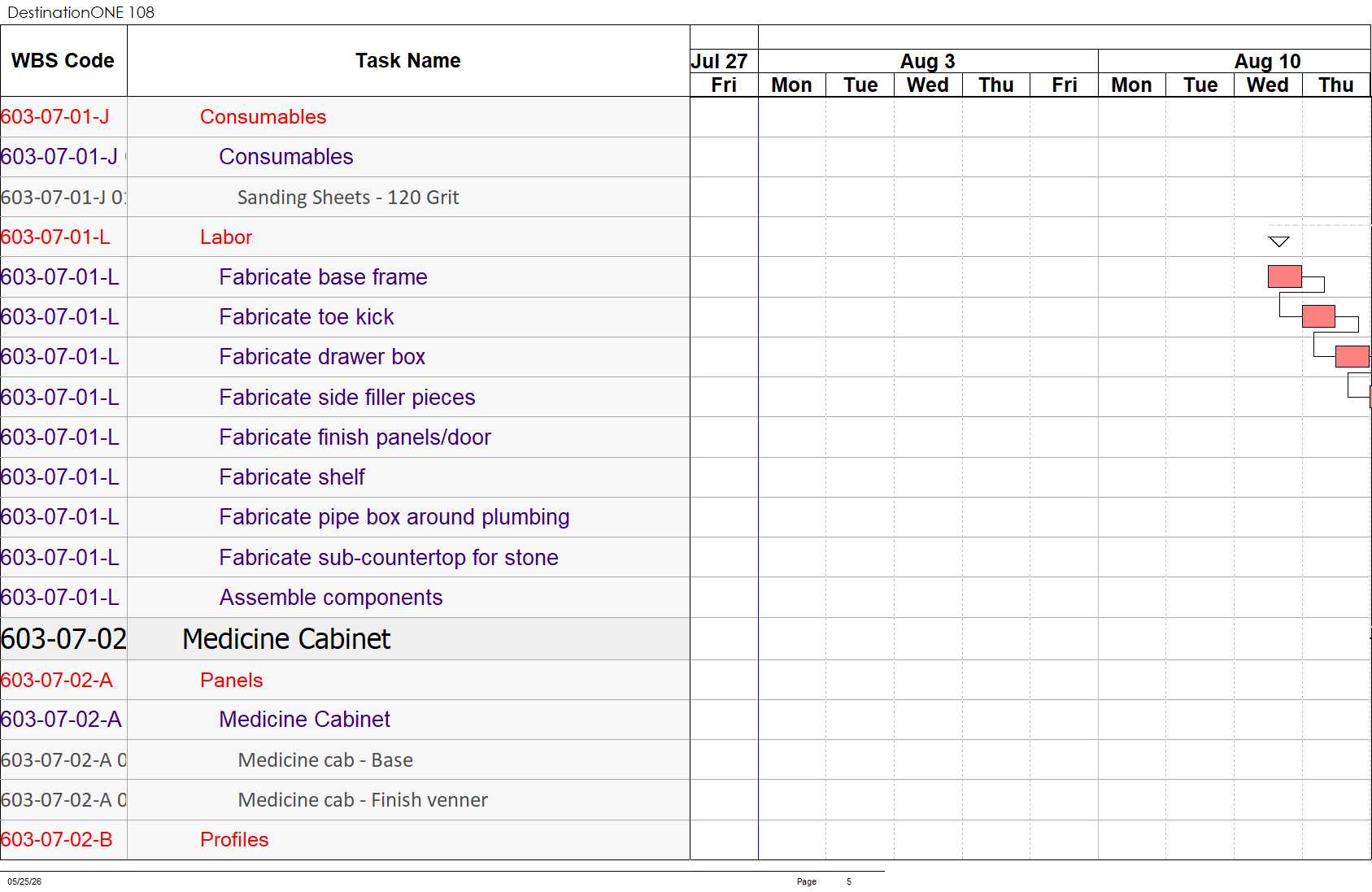Screen dimensions: 1372x892
Task: Click the Fabricate base frame Gantt bar
Action: (x=1285, y=276)
